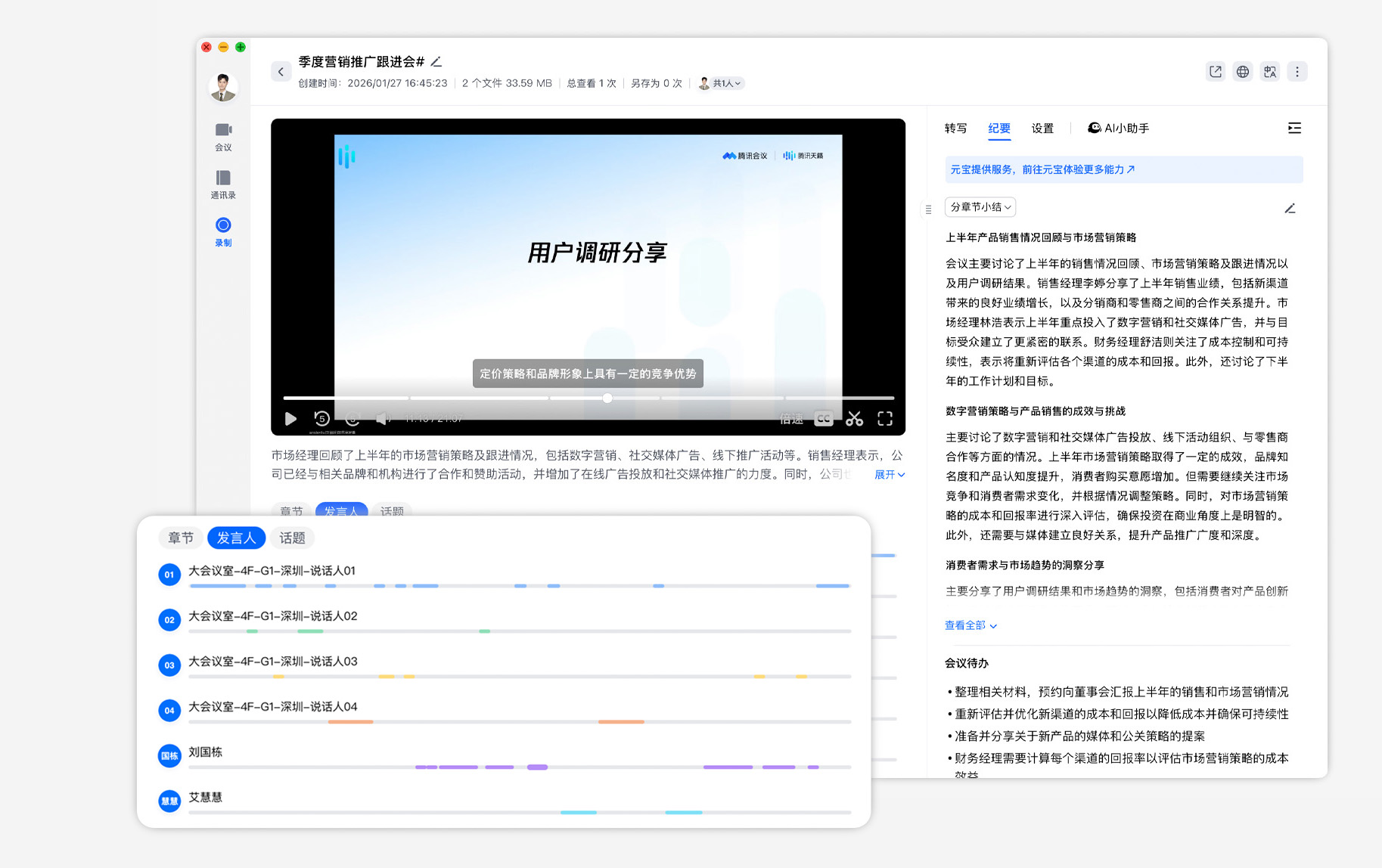The height and width of the screenshot is (868, 1382).
Task: Mute the video volume
Action: (383, 419)
